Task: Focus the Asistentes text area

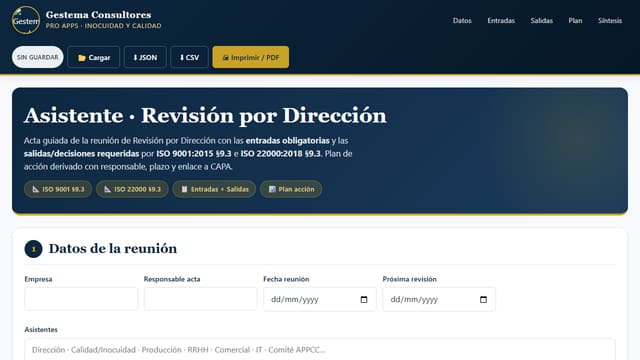Action: pyautogui.click(x=320, y=349)
